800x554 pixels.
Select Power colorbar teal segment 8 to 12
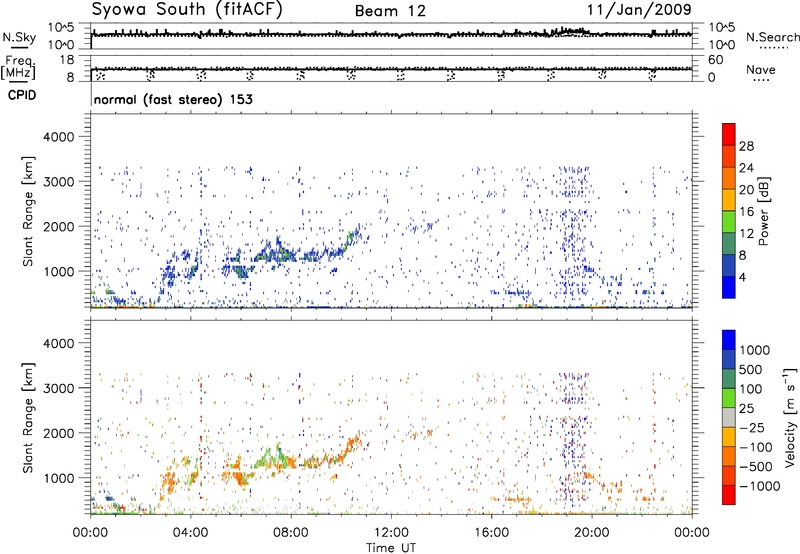coord(729,244)
